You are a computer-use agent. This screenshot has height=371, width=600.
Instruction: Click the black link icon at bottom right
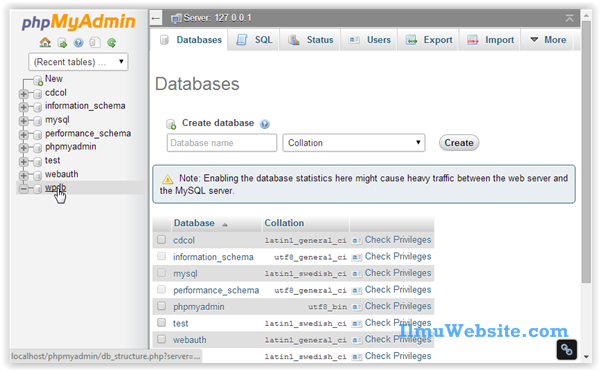(x=566, y=350)
